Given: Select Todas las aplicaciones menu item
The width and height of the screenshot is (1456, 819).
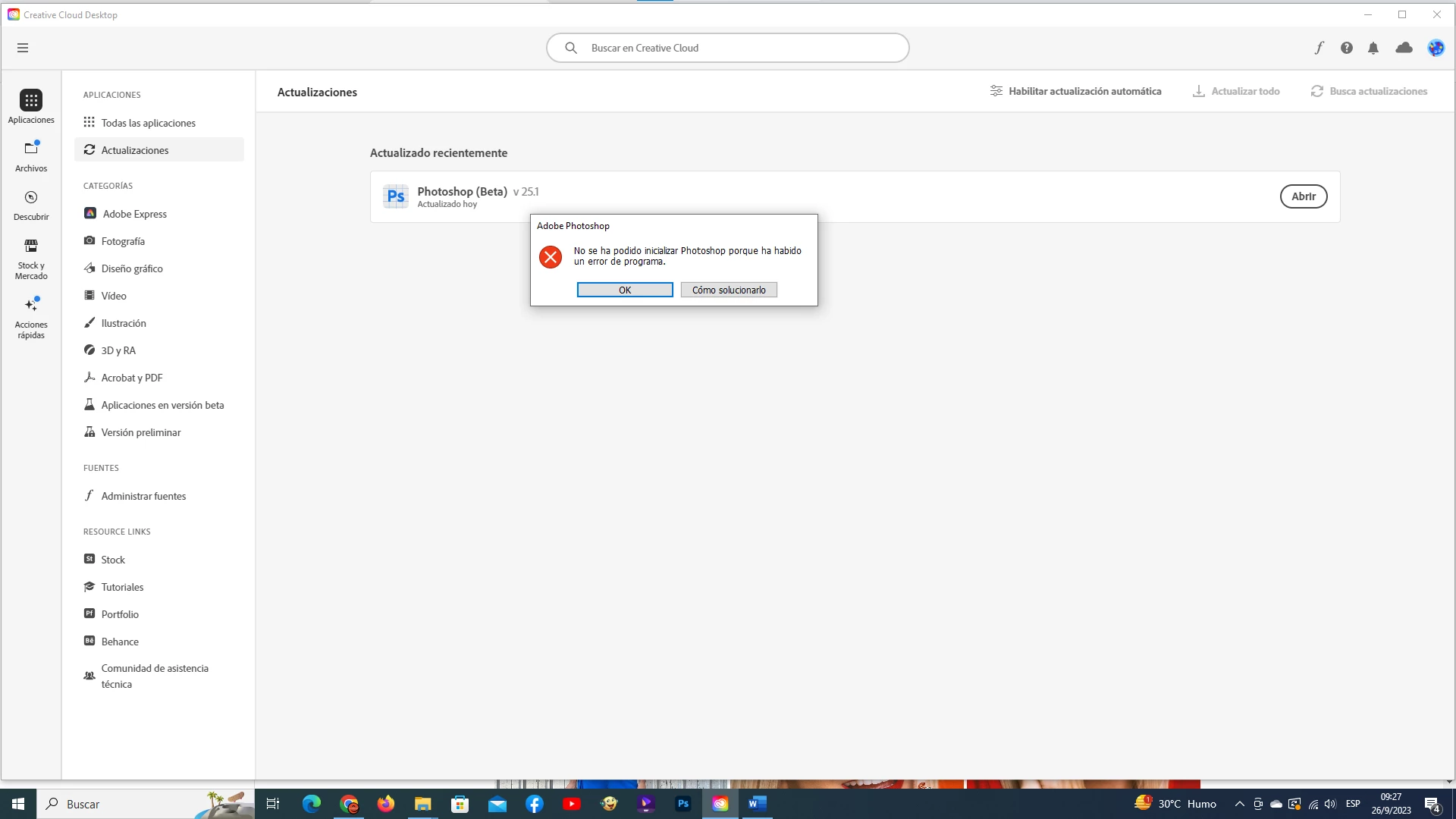Looking at the screenshot, I should [x=148, y=123].
